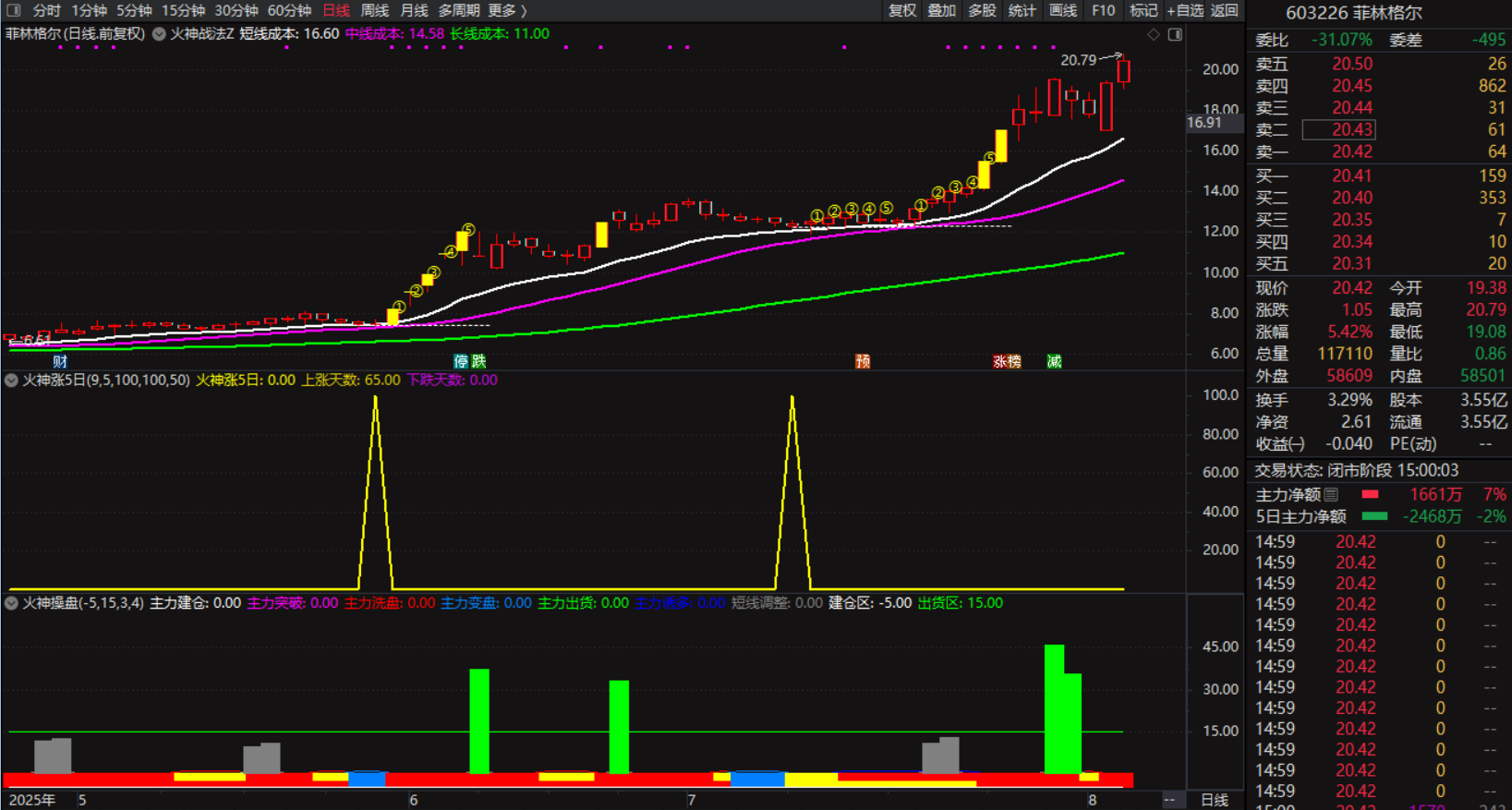
Task: Open the 主力净额 detail icon
Action: (1331, 495)
